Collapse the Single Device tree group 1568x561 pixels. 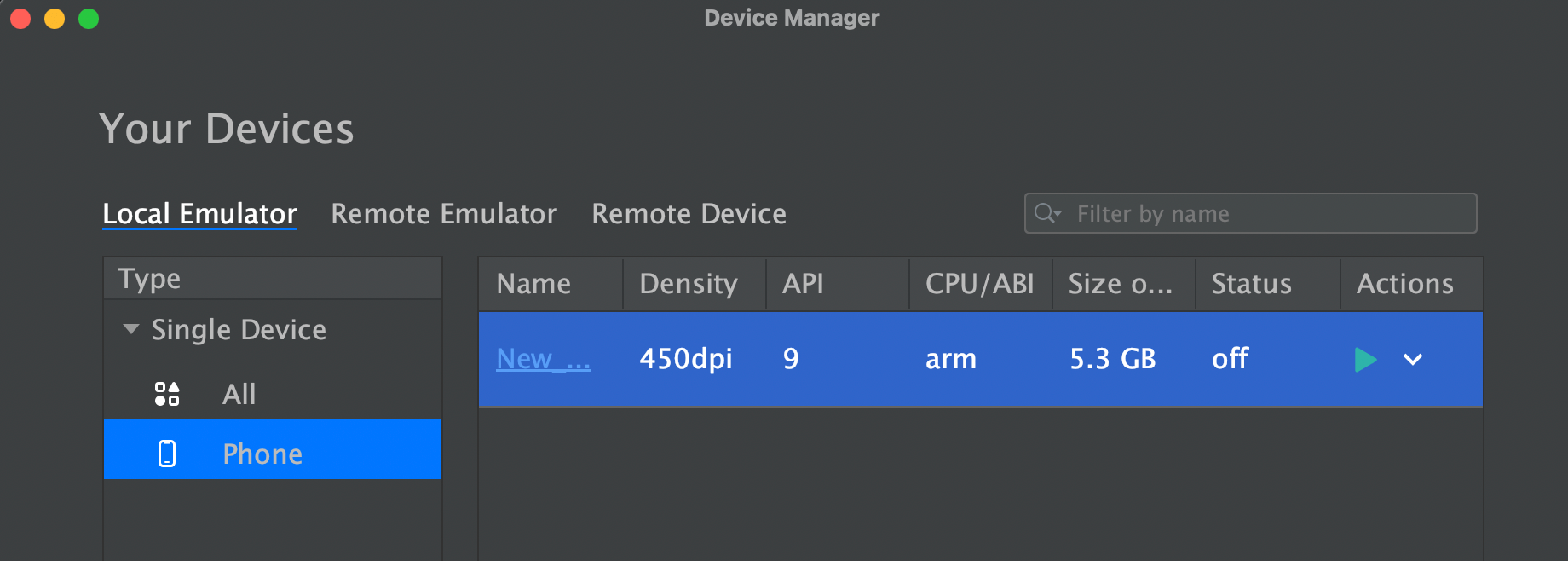click(x=130, y=329)
